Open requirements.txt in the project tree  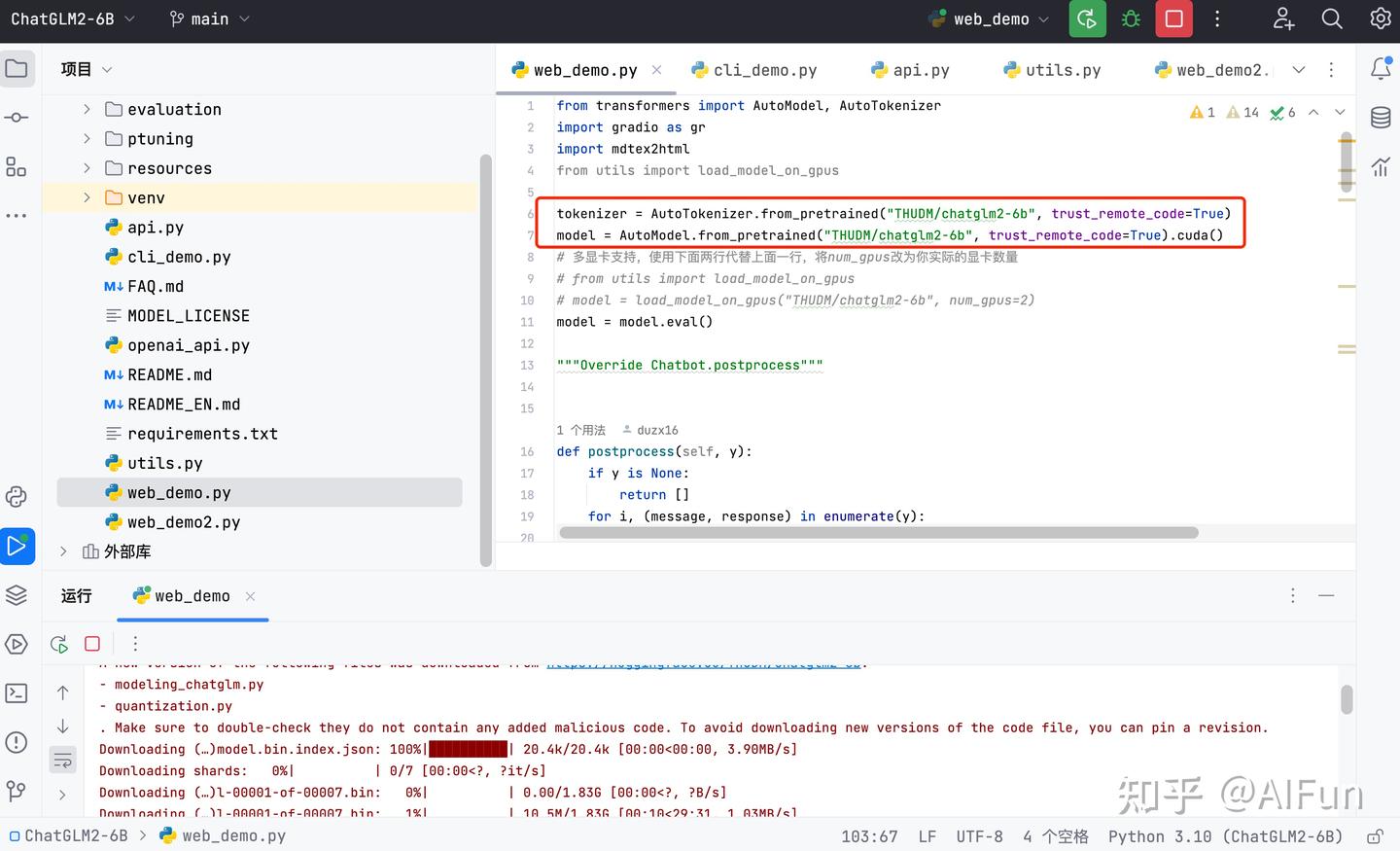[x=202, y=434]
